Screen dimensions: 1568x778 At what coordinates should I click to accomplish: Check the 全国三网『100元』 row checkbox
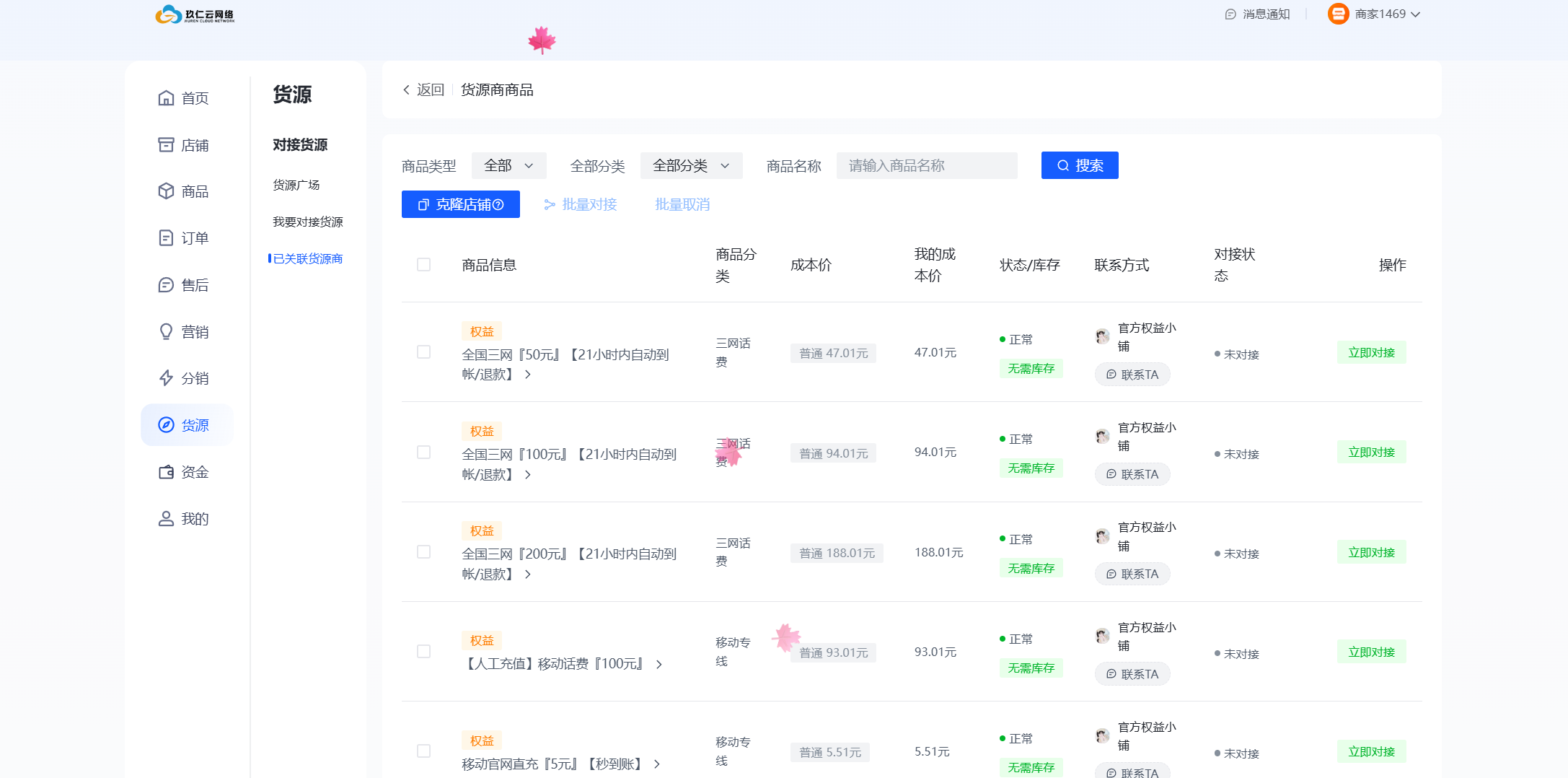click(x=423, y=453)
